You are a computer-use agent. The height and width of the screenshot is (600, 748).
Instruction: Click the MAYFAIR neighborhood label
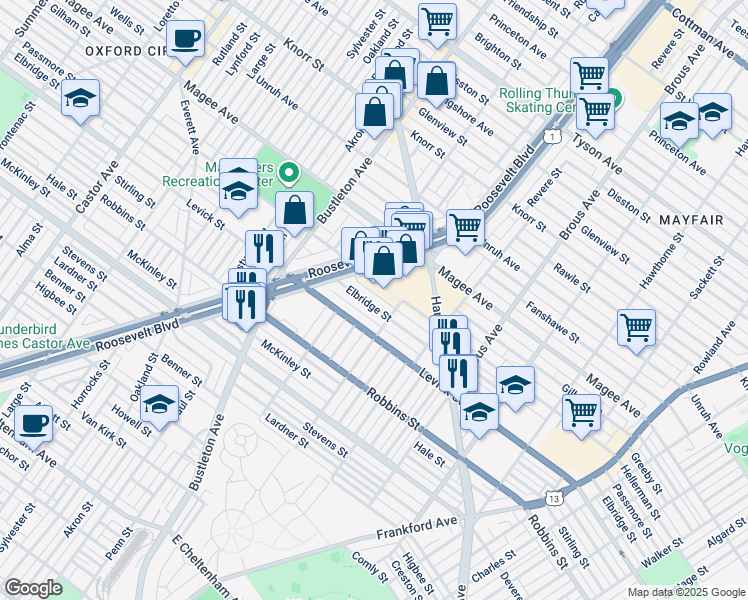(x=691, y=220)
